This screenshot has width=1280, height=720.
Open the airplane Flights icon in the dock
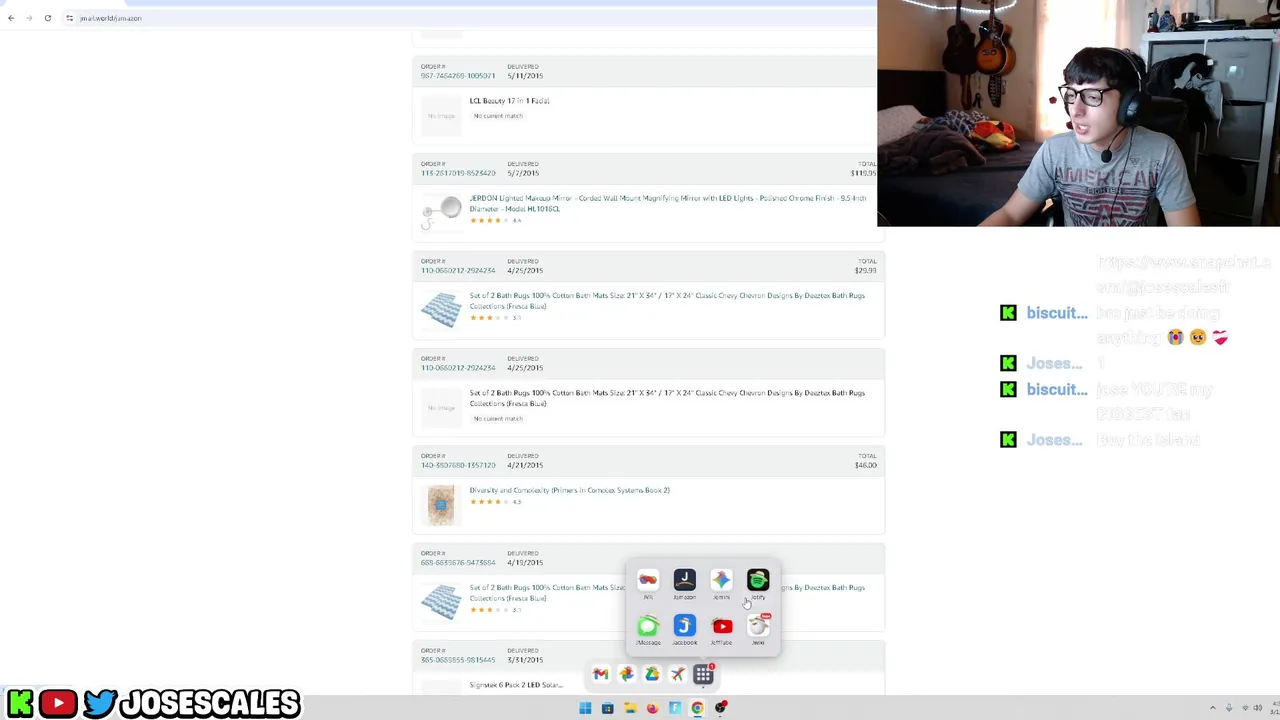pos(678,675)
